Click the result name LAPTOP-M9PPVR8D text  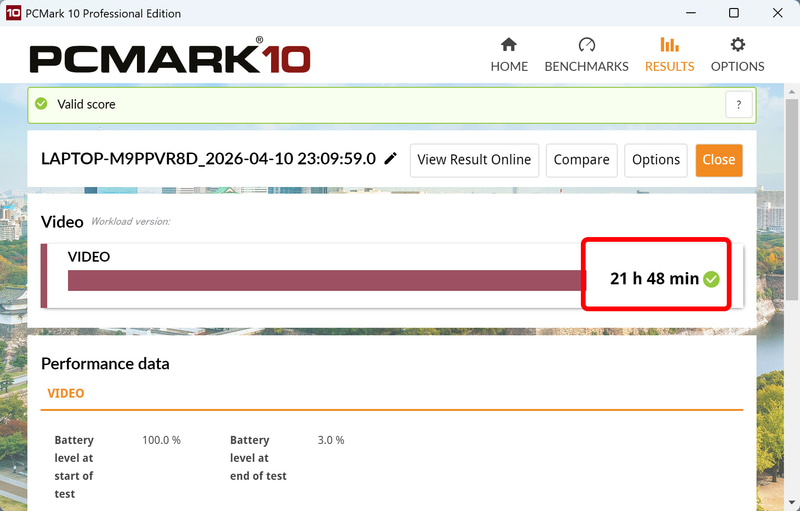[208, 159]
